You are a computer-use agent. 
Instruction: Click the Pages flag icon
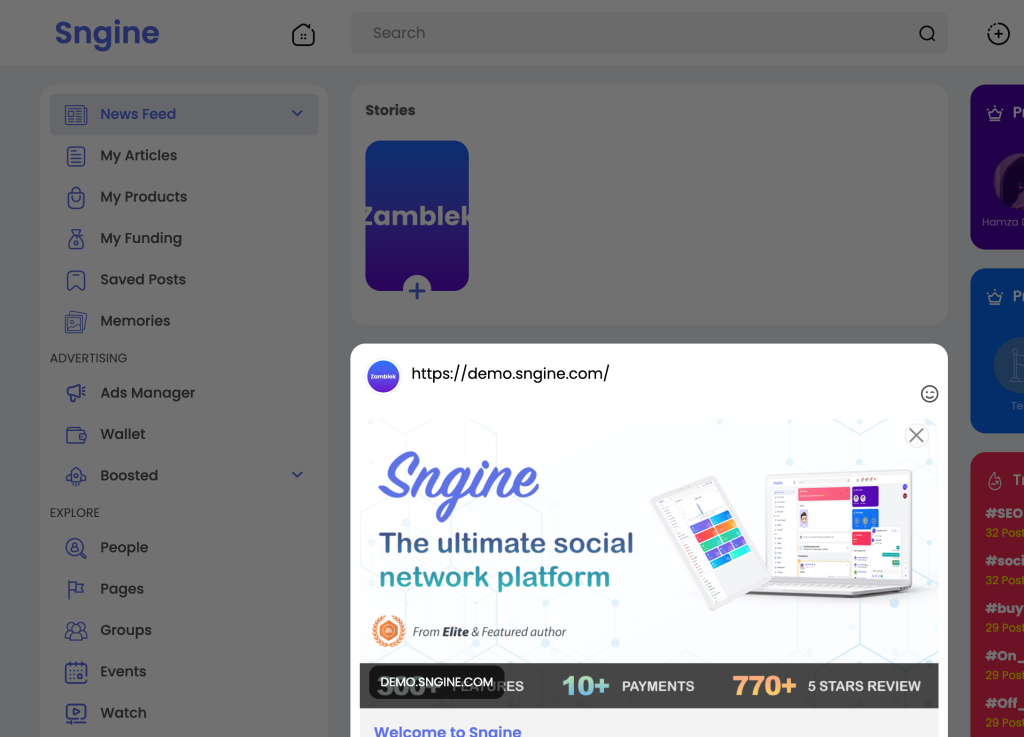pos(76,589)
